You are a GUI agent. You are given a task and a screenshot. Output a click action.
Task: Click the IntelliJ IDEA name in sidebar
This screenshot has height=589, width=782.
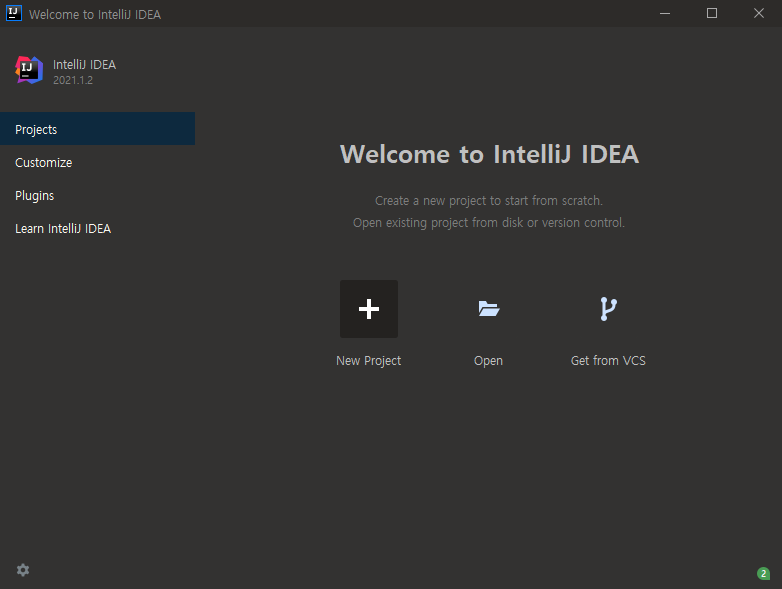84,64
